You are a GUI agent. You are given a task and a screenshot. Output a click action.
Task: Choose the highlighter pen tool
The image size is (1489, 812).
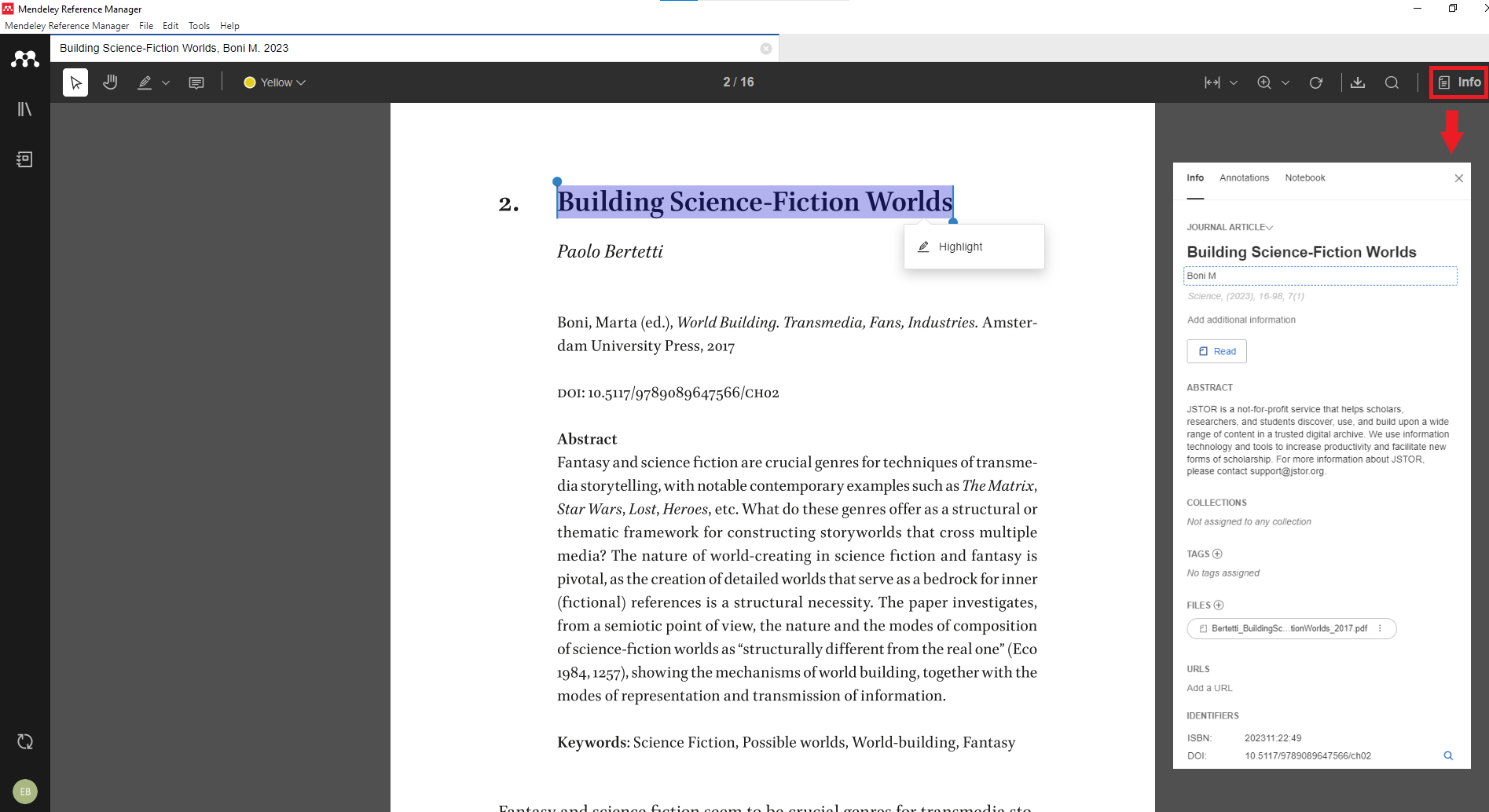pos(145,82)
